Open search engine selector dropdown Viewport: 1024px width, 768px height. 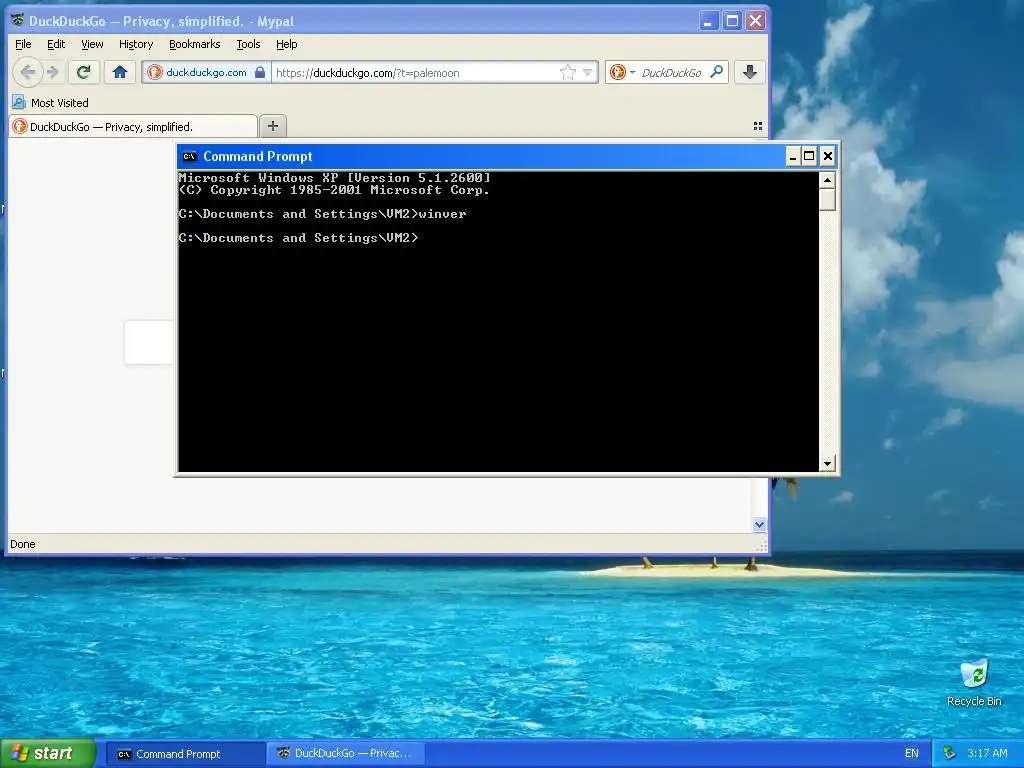tap(622, 72)
